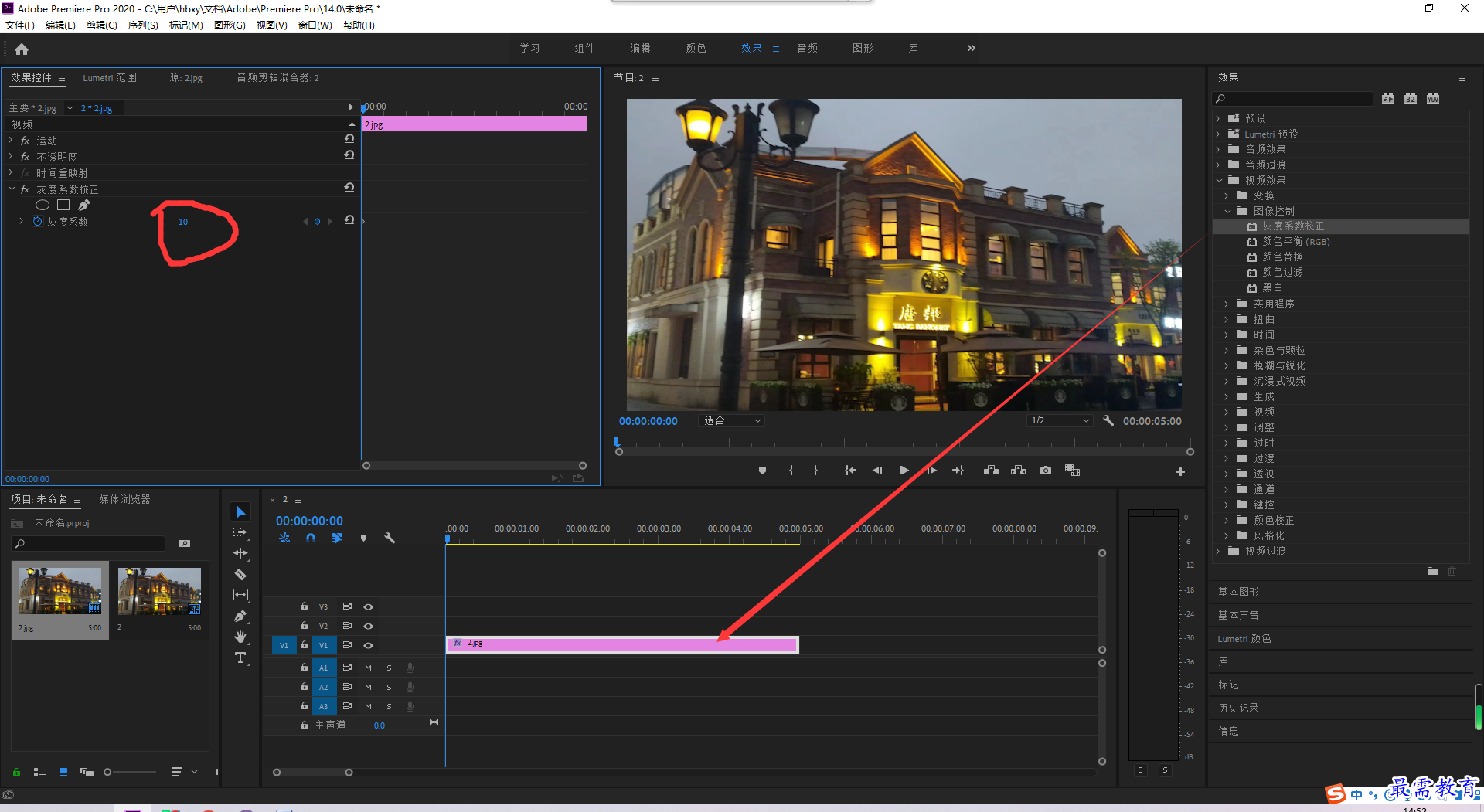This screenshot has width=1484, height=812.
Task: Open timeline display settings wrench
Action: (390, 538)
